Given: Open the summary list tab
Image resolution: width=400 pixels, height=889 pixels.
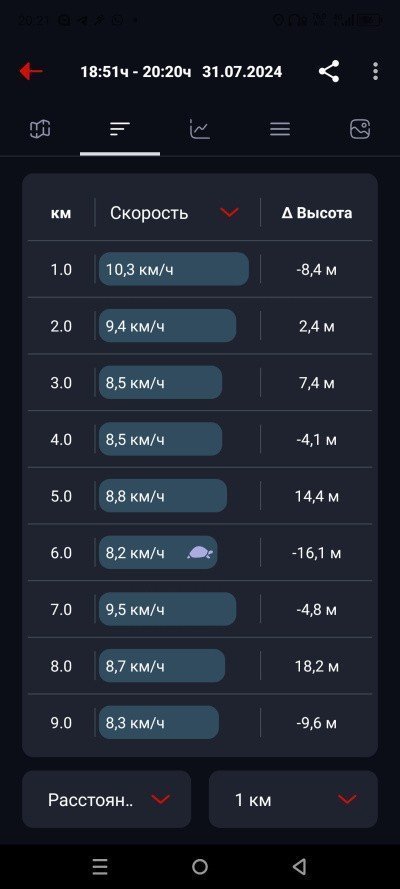Looking at the screenshot, I should [280, 129].
